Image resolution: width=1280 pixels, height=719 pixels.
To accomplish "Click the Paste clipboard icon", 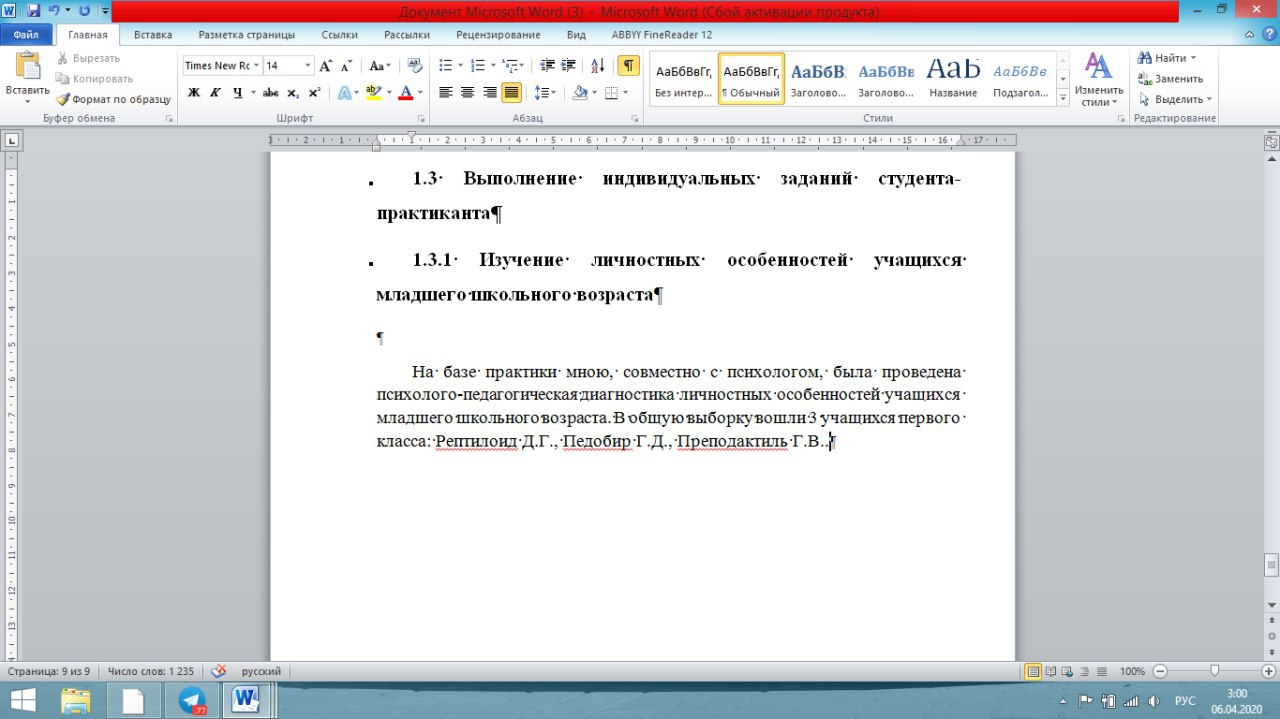I will click(x=27, y=66).
